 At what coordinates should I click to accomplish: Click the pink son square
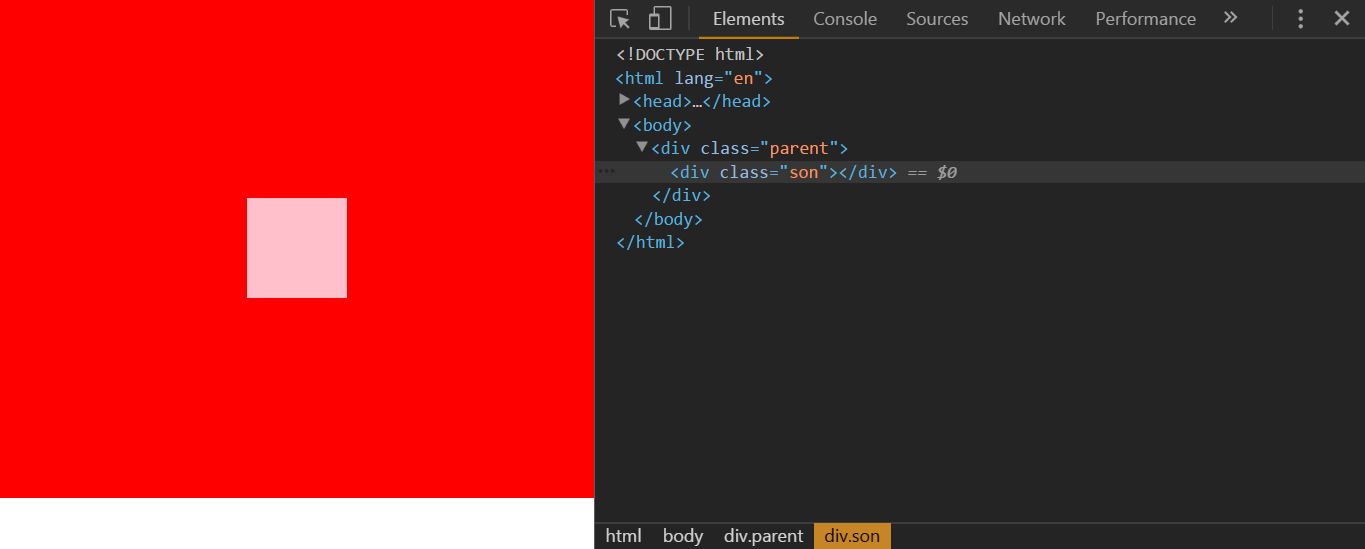[297, 248]
